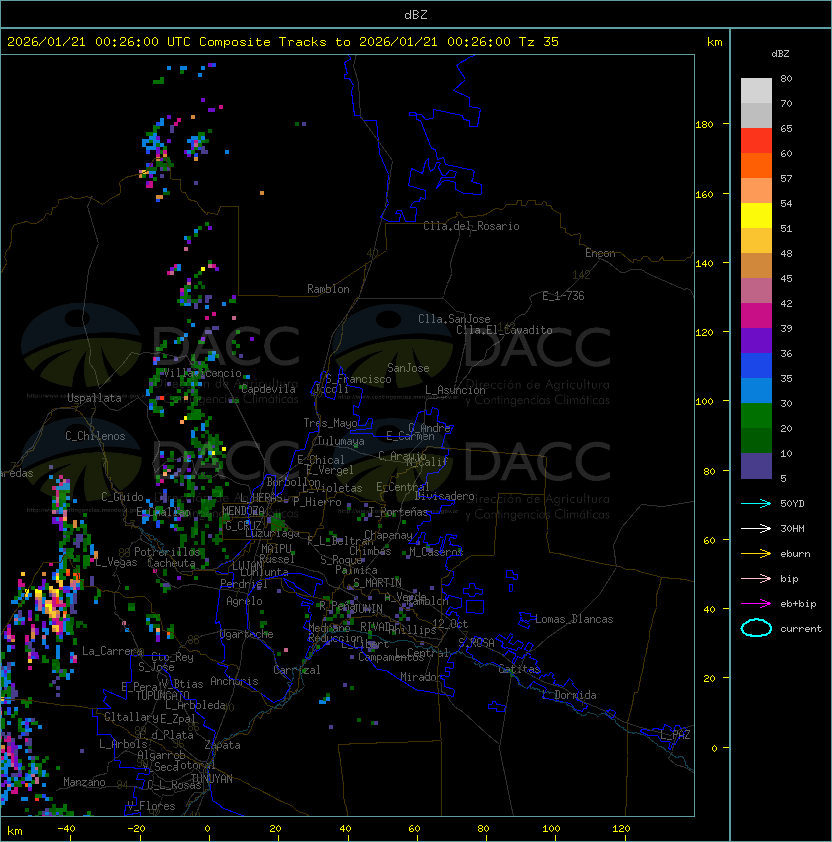Click the 120 km mark on bottom axis
This screenshot has width=832, height=842.
point(622,829)
